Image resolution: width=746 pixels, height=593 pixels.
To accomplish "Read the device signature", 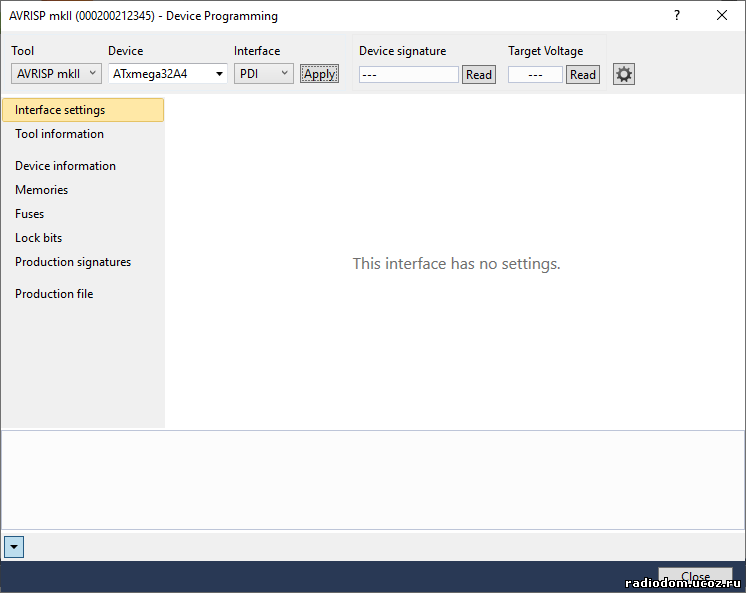I will (x=479, y=75).
